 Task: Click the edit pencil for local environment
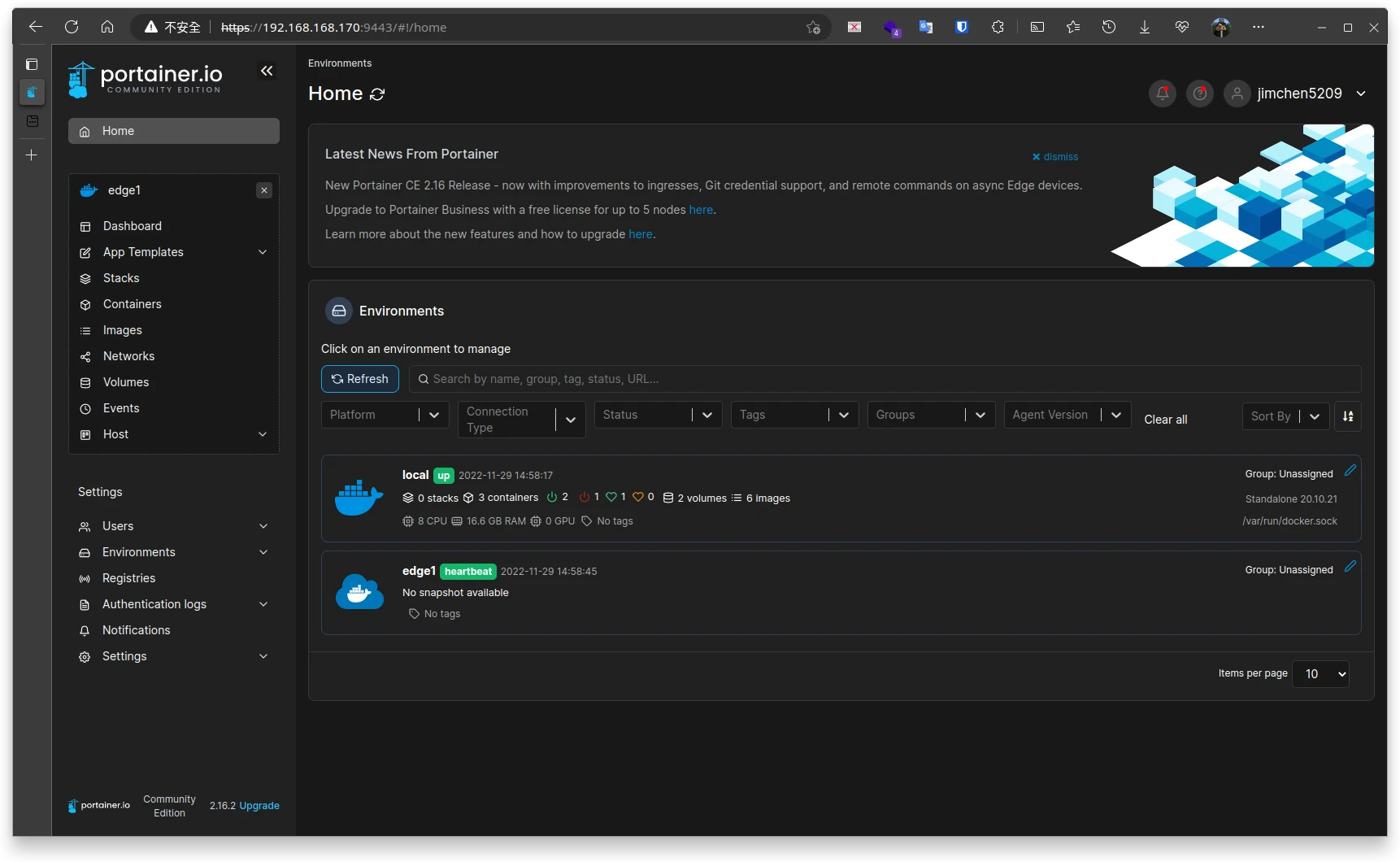(1350, 471)
